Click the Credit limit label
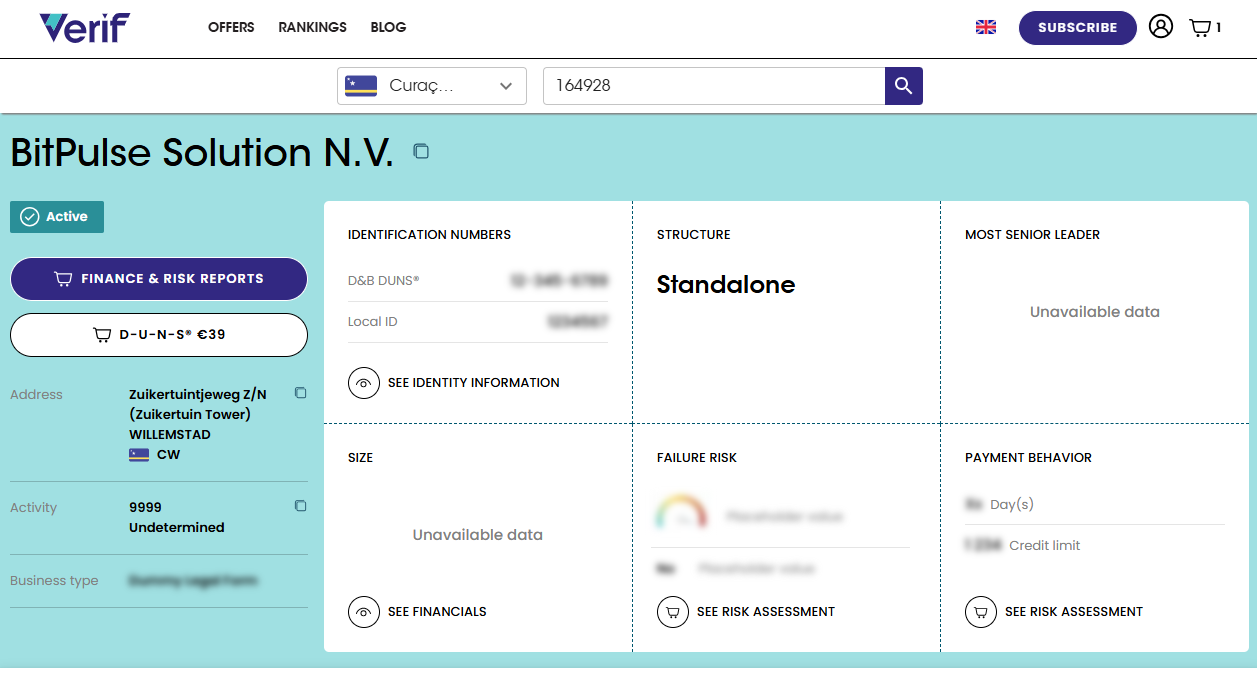1257x673 pixels. [1045, 546]
